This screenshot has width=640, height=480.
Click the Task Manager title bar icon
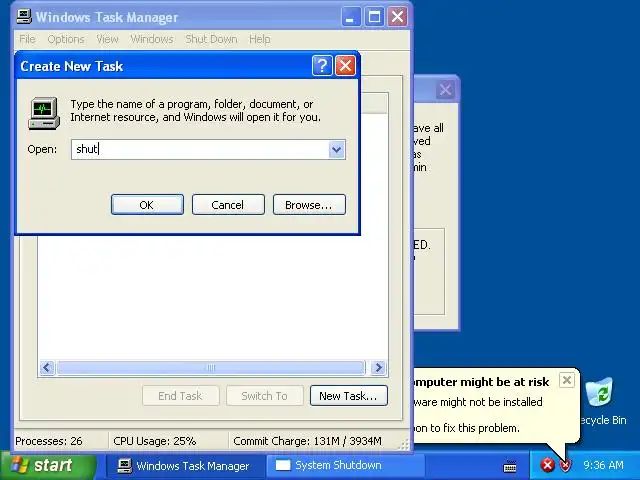pos(24,17)
